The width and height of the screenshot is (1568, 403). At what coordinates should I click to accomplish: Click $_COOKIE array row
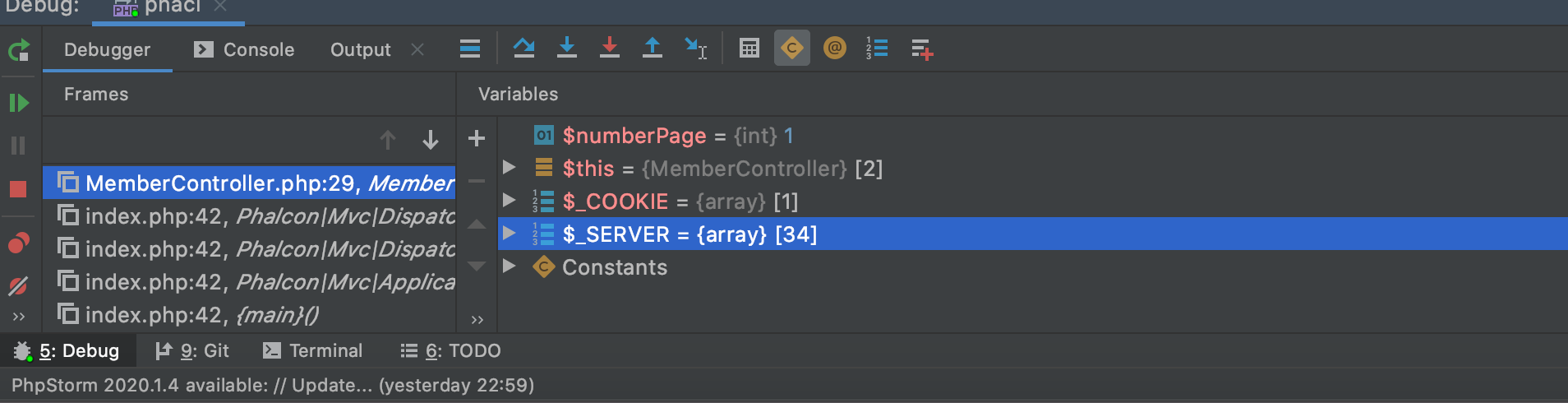pyautogui.click(x=1033, y=201)
